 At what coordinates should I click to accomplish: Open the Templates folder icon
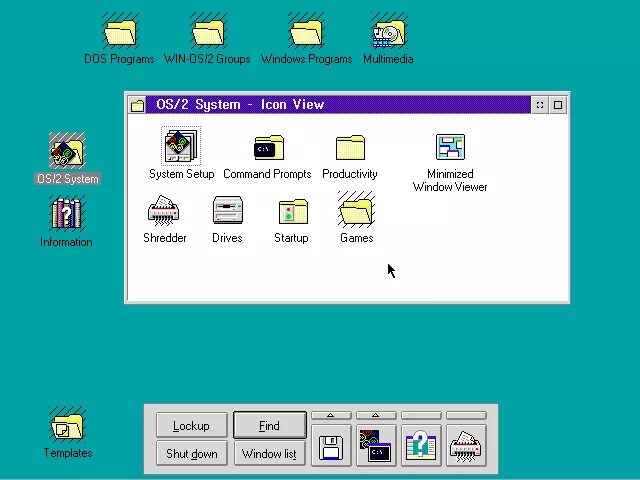67,424
